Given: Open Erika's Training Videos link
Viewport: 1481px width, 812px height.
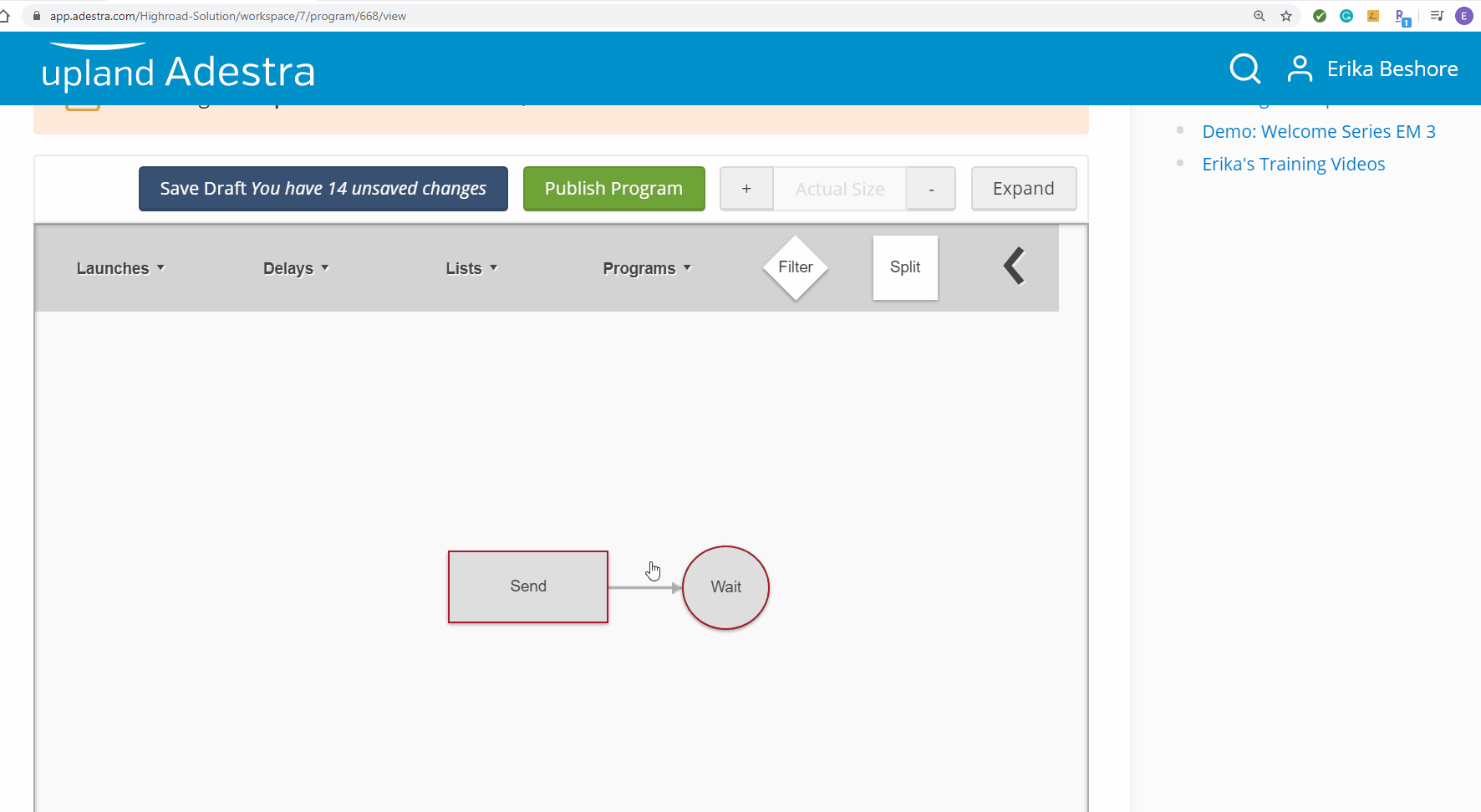Looking at the screenshot, I should [x=1294, y=164].
